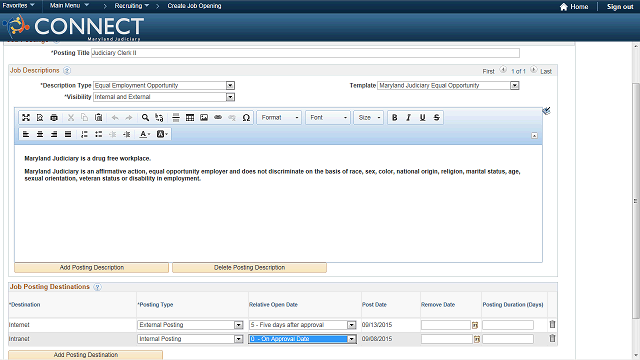Click the Posting Title input field
Image resolution: width=640 pixels, height=360 pixels.
[x=305, y=53]
